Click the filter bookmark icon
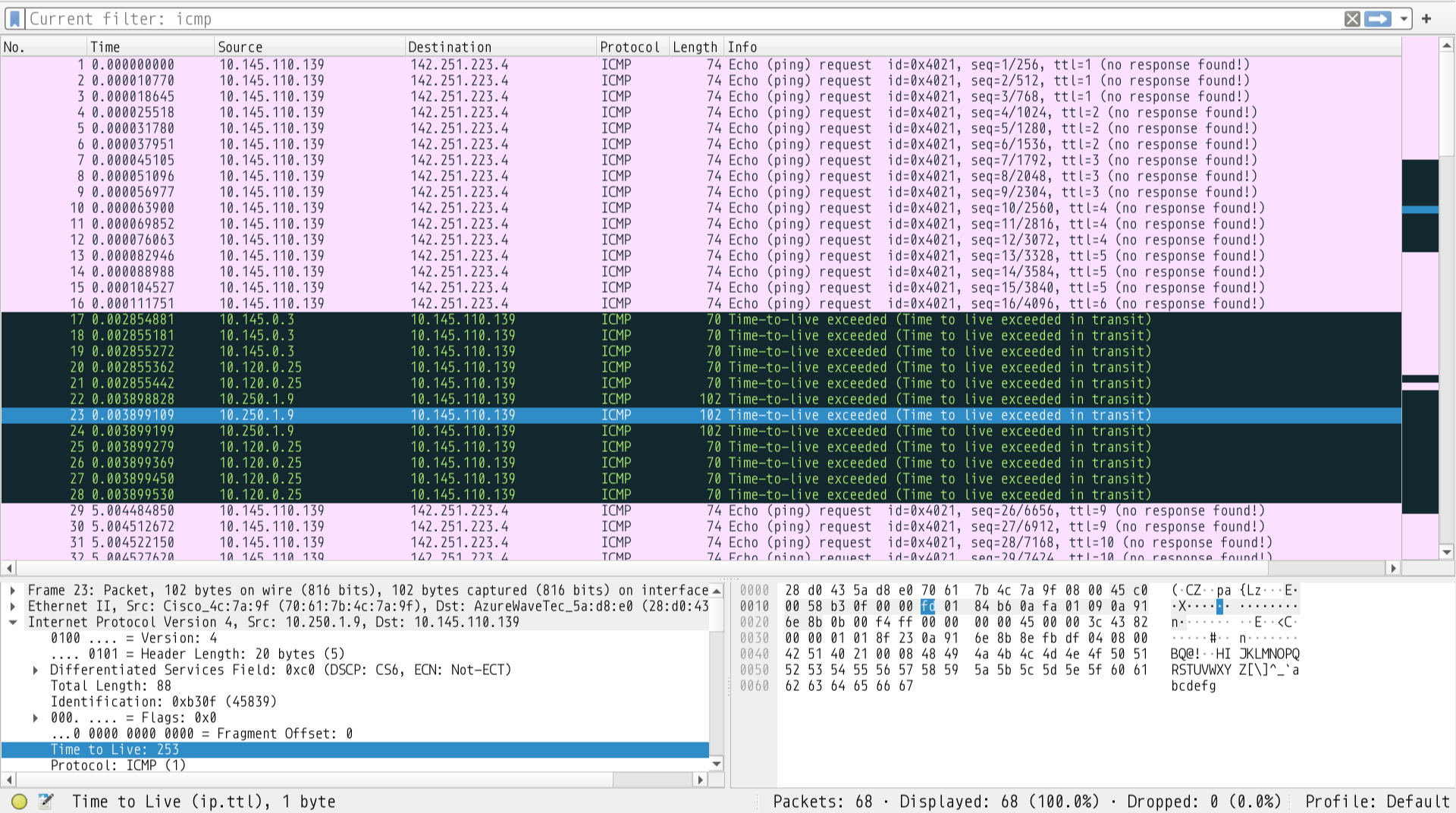Screen dimensions: 1456x813 pyautogui.click(x=14, y=19)
